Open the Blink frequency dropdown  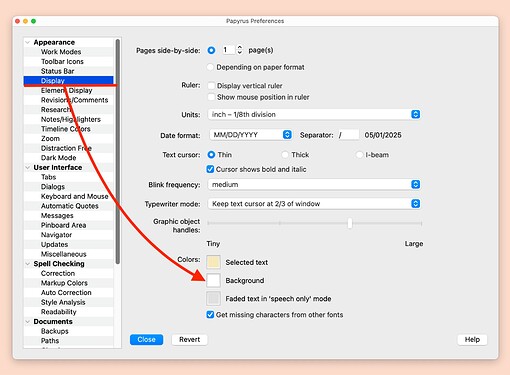pos(314,184)
